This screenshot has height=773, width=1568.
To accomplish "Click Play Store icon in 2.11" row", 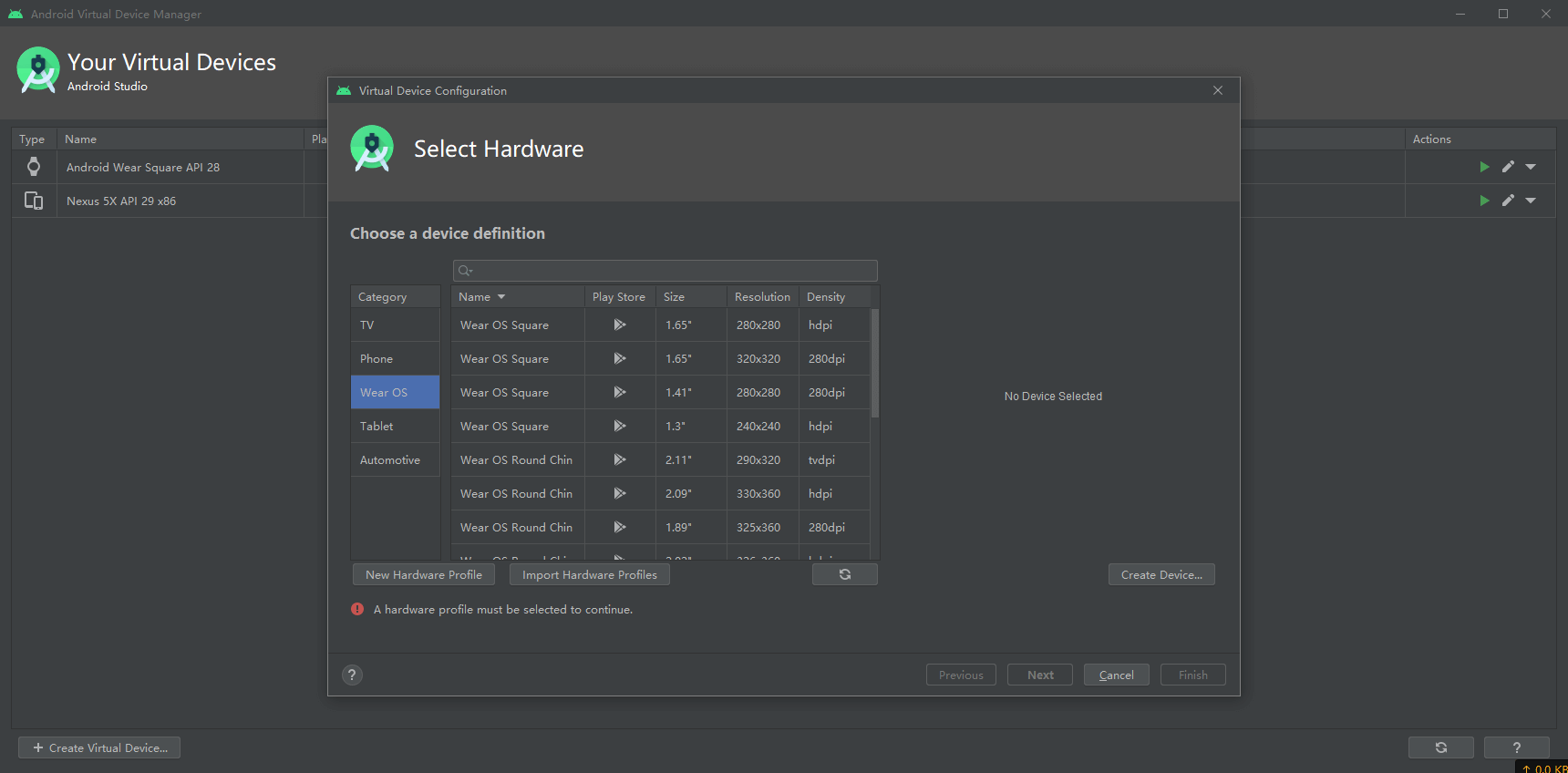I will click(620, 459).
